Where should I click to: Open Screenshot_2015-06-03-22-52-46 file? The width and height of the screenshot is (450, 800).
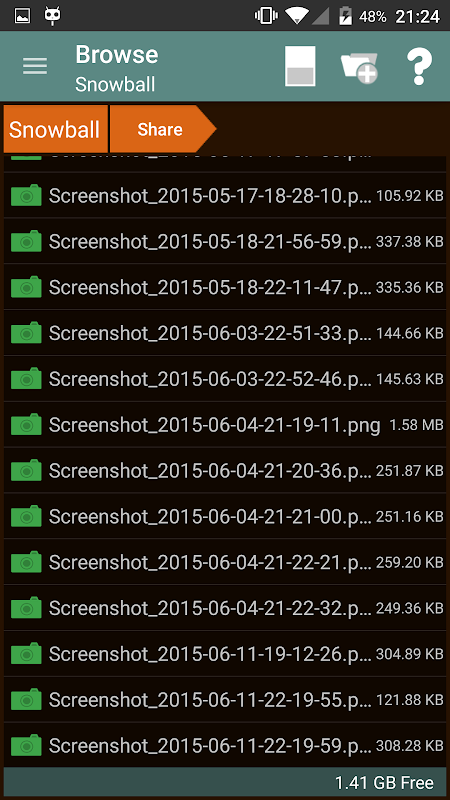click(x=225, y=379)
